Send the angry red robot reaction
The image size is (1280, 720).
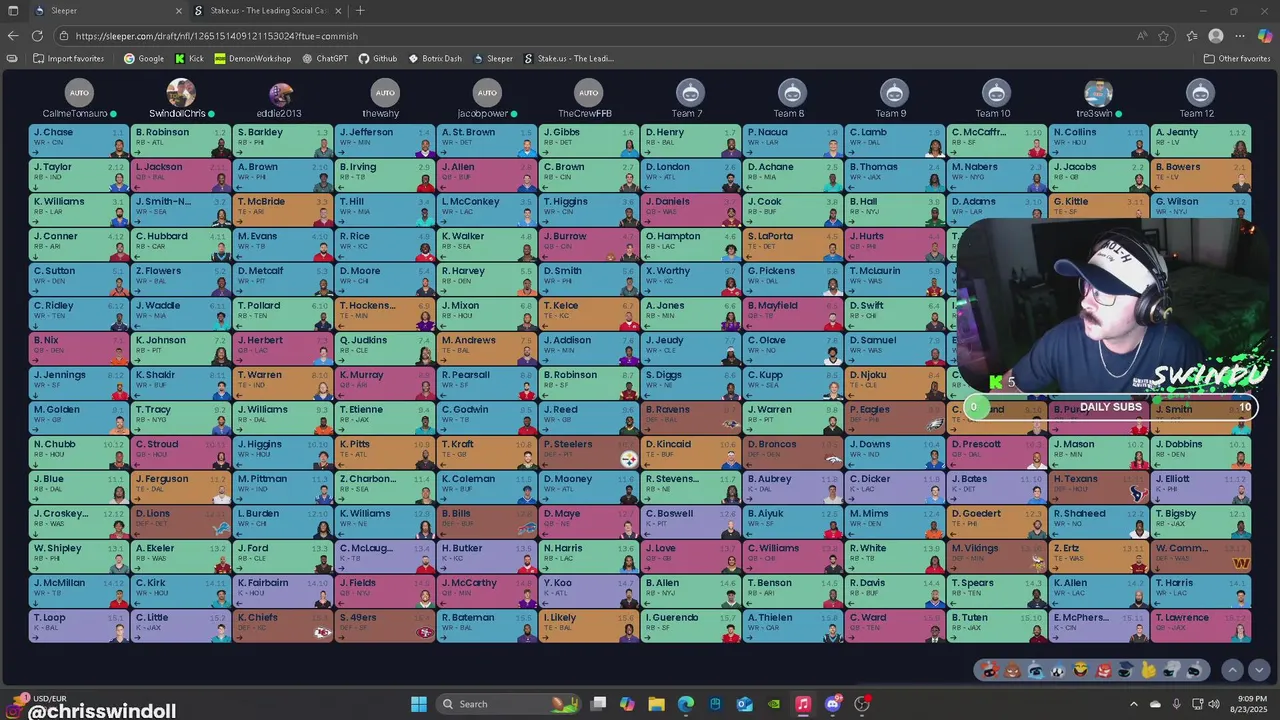click(1104, 670)
